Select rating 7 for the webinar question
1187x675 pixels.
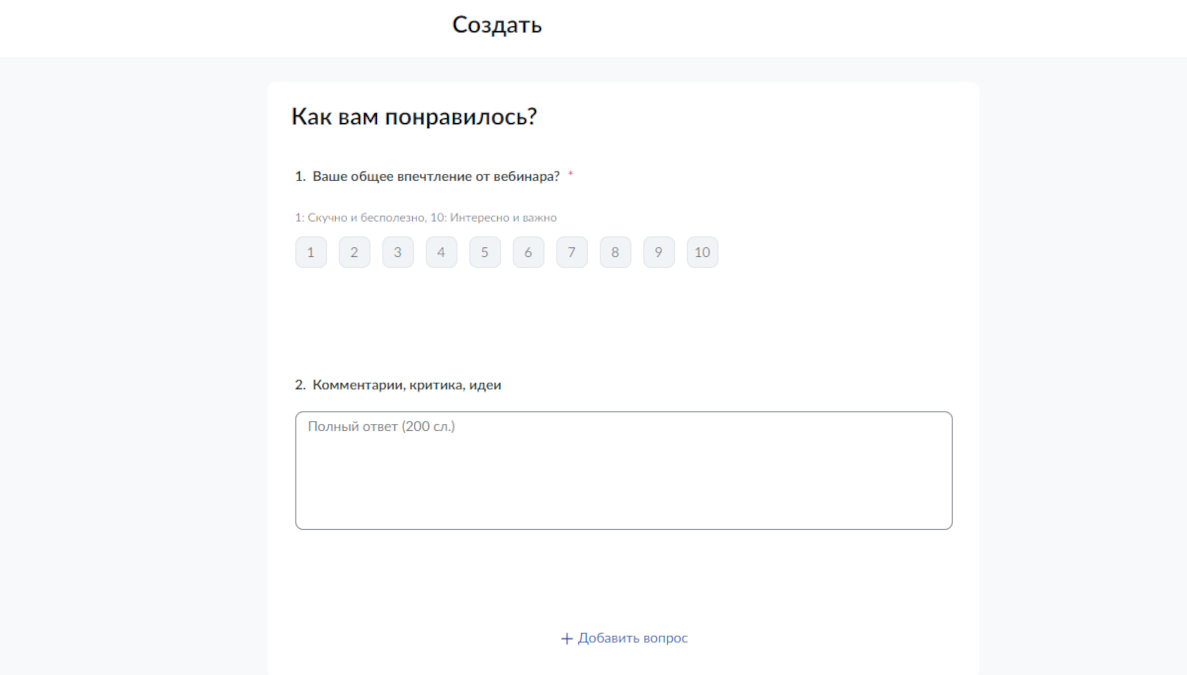[x=571, y=252]
